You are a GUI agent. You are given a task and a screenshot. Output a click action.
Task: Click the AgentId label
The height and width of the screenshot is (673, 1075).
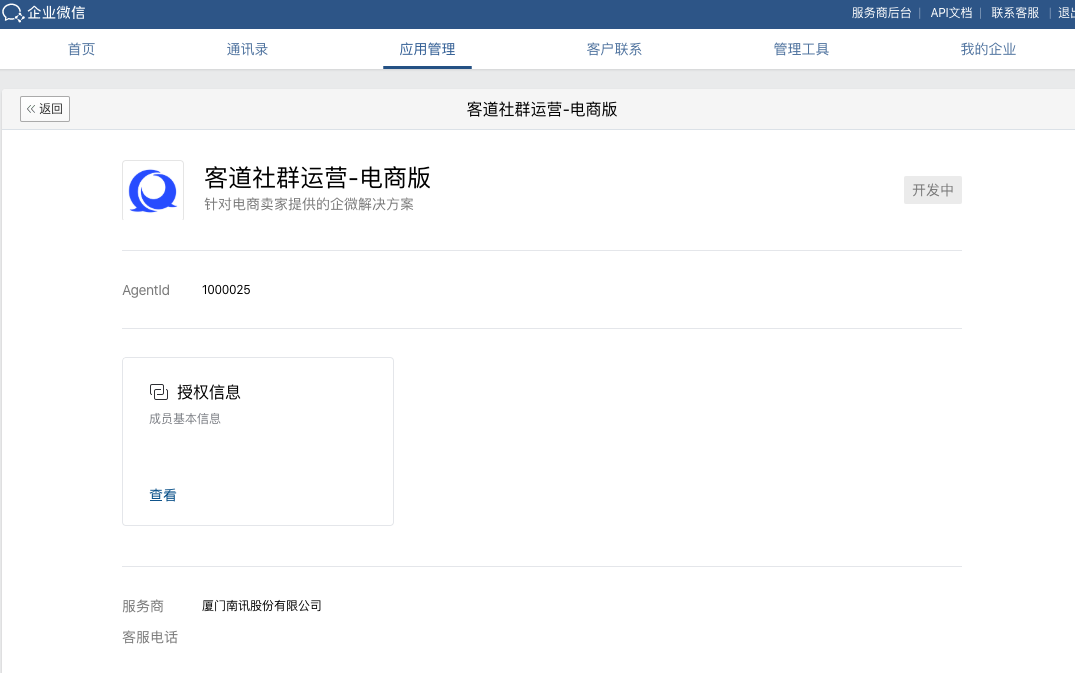(146, 290)
